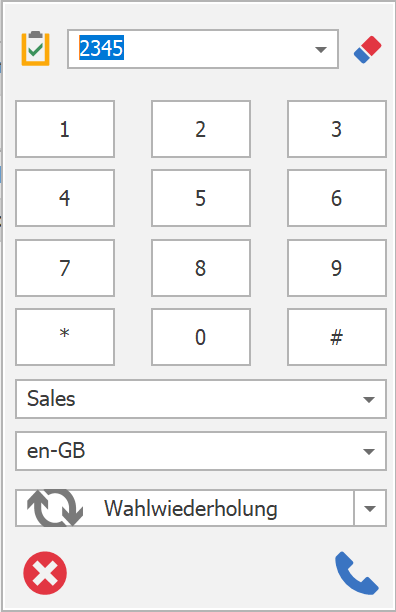Cancel with the red X icon

point(45,573)
